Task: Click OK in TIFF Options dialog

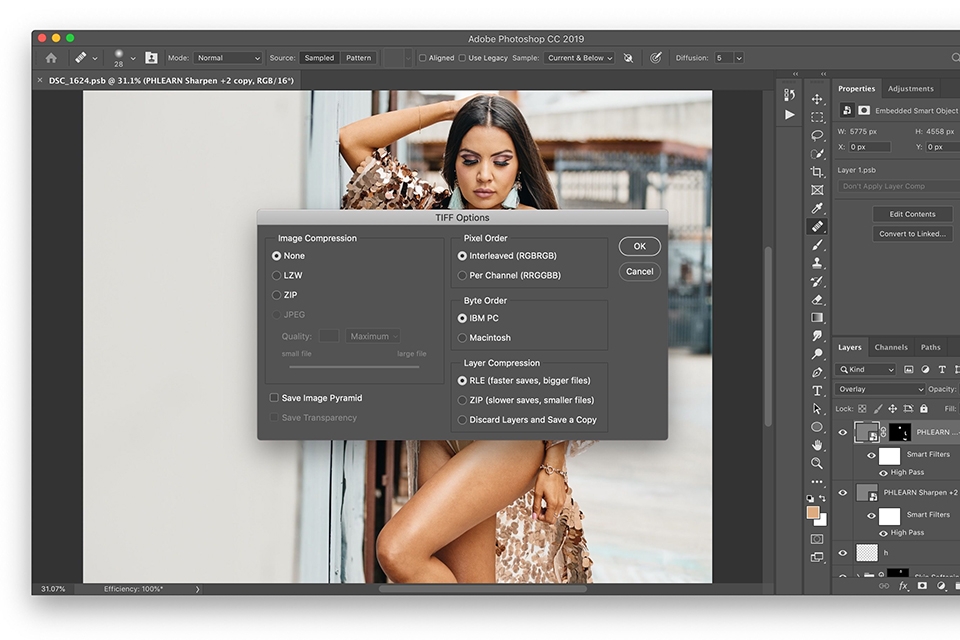Action: tap(639, 246)
